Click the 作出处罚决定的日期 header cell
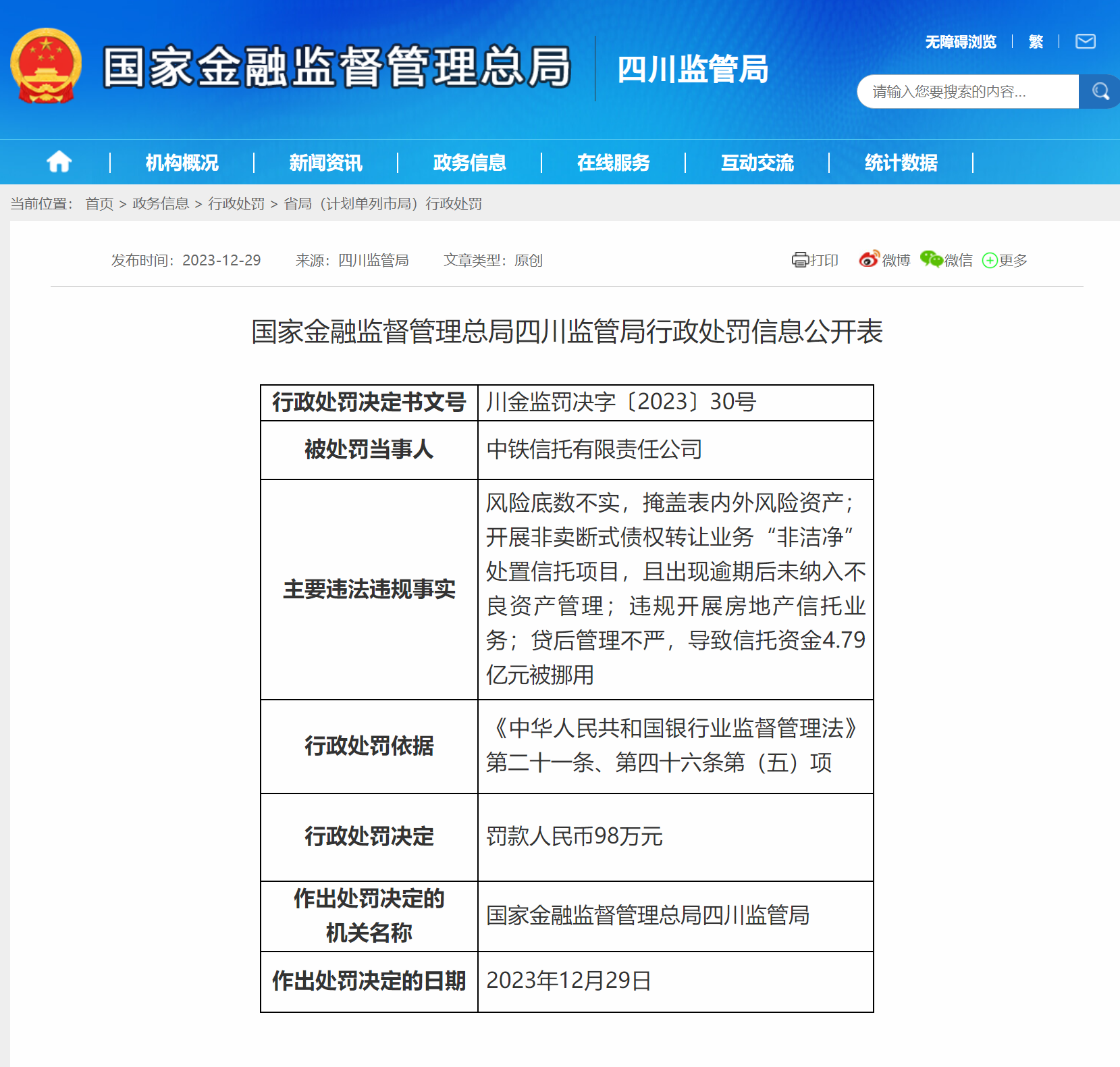 [x=369, y=981]
